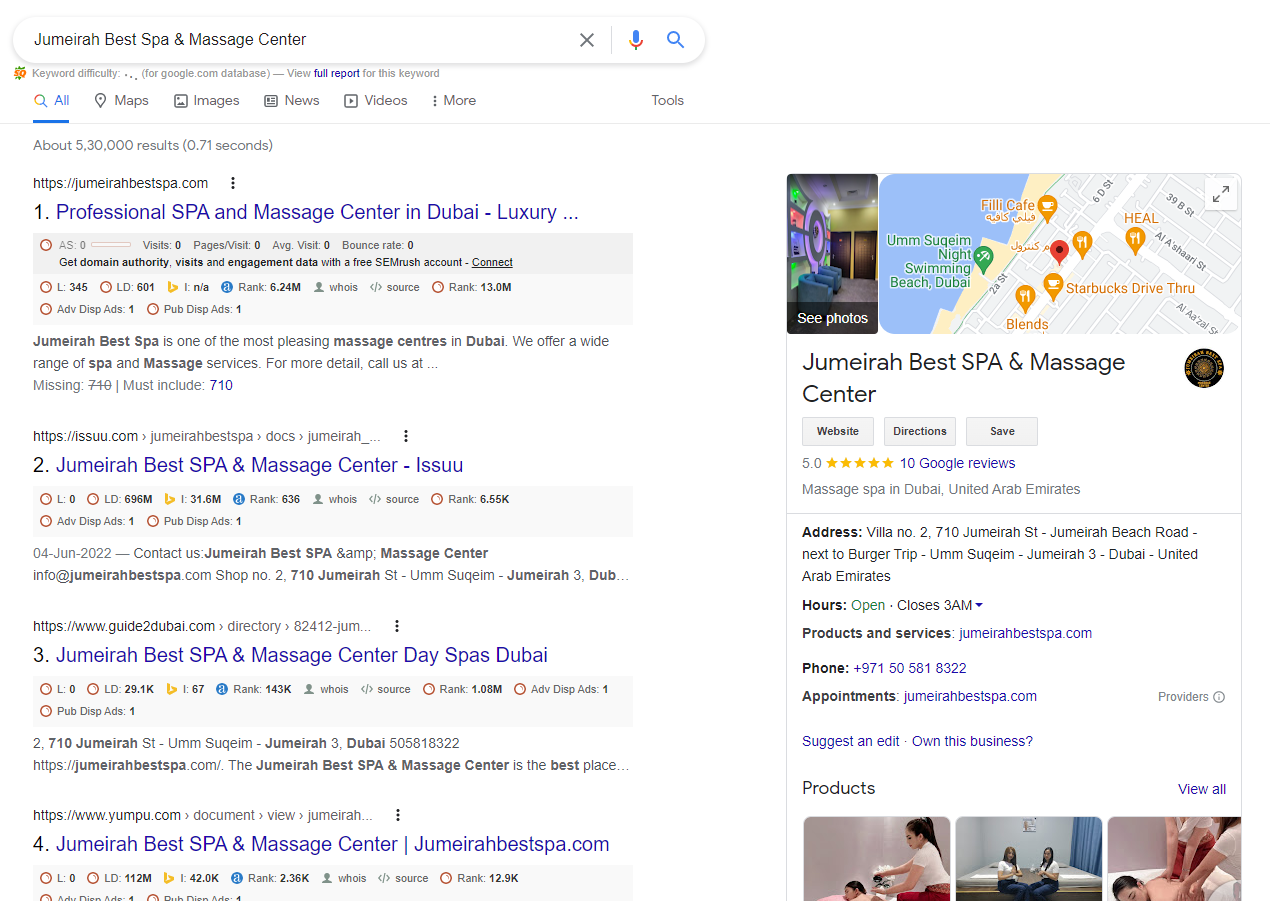Switch to the Images tab
The image size is (1270, 901).
tap(207, 100)
